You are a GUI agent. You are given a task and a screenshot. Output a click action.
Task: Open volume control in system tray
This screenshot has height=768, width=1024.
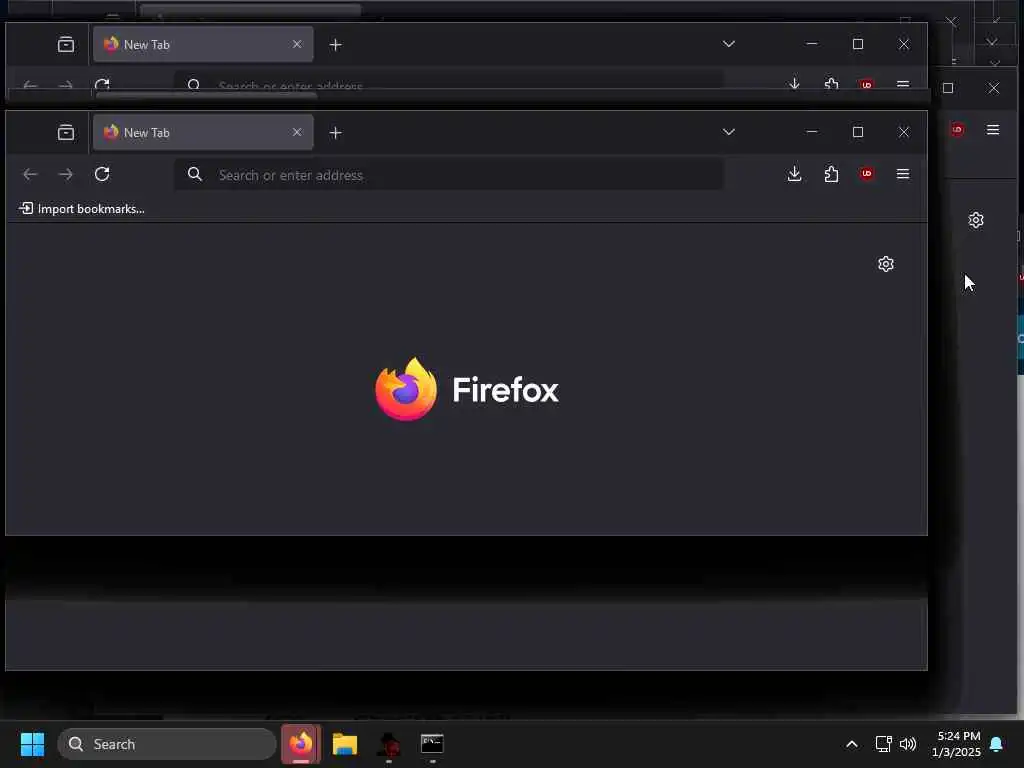click(908, 744)
